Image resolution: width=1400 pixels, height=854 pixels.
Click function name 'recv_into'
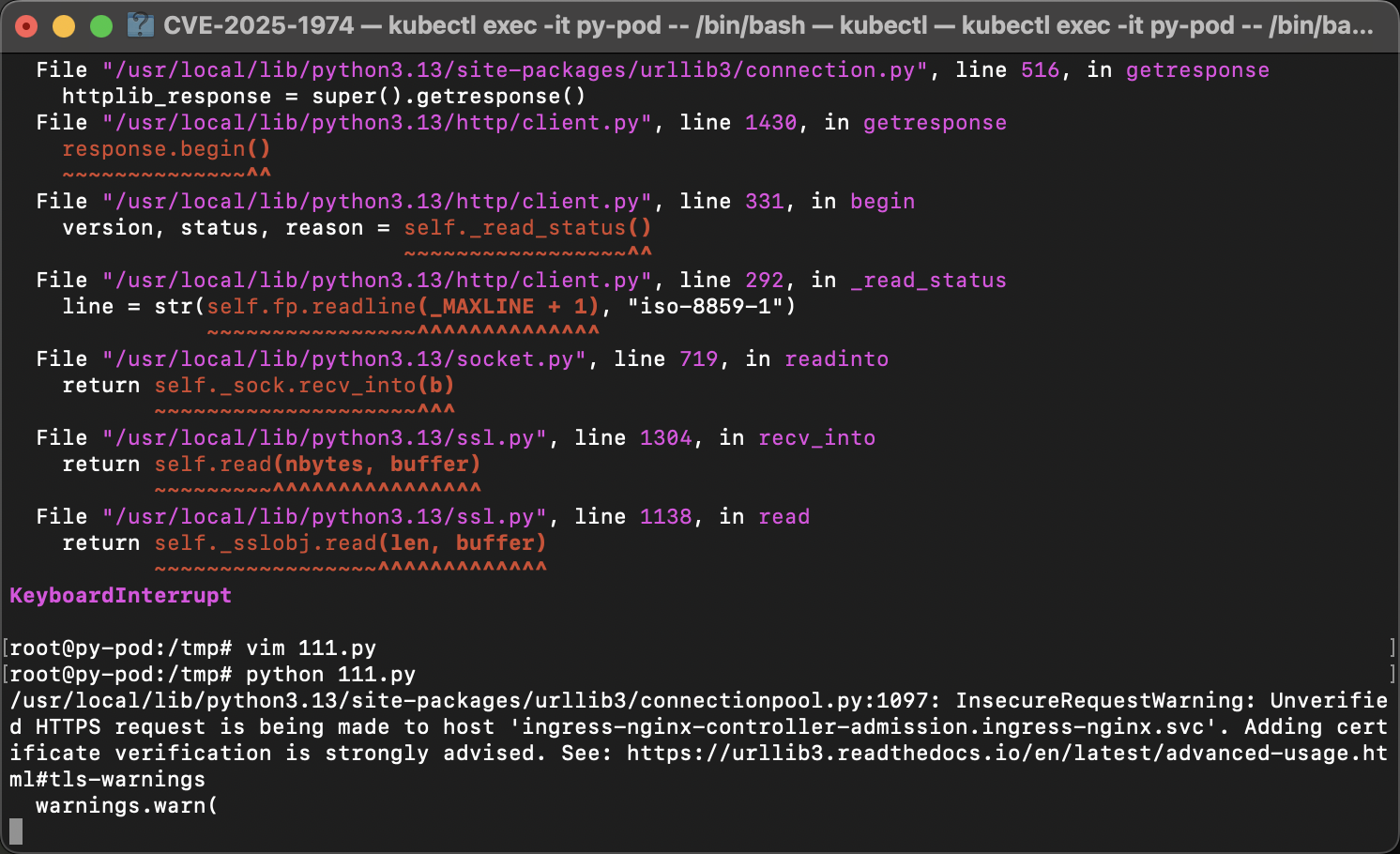coord(816,437)
